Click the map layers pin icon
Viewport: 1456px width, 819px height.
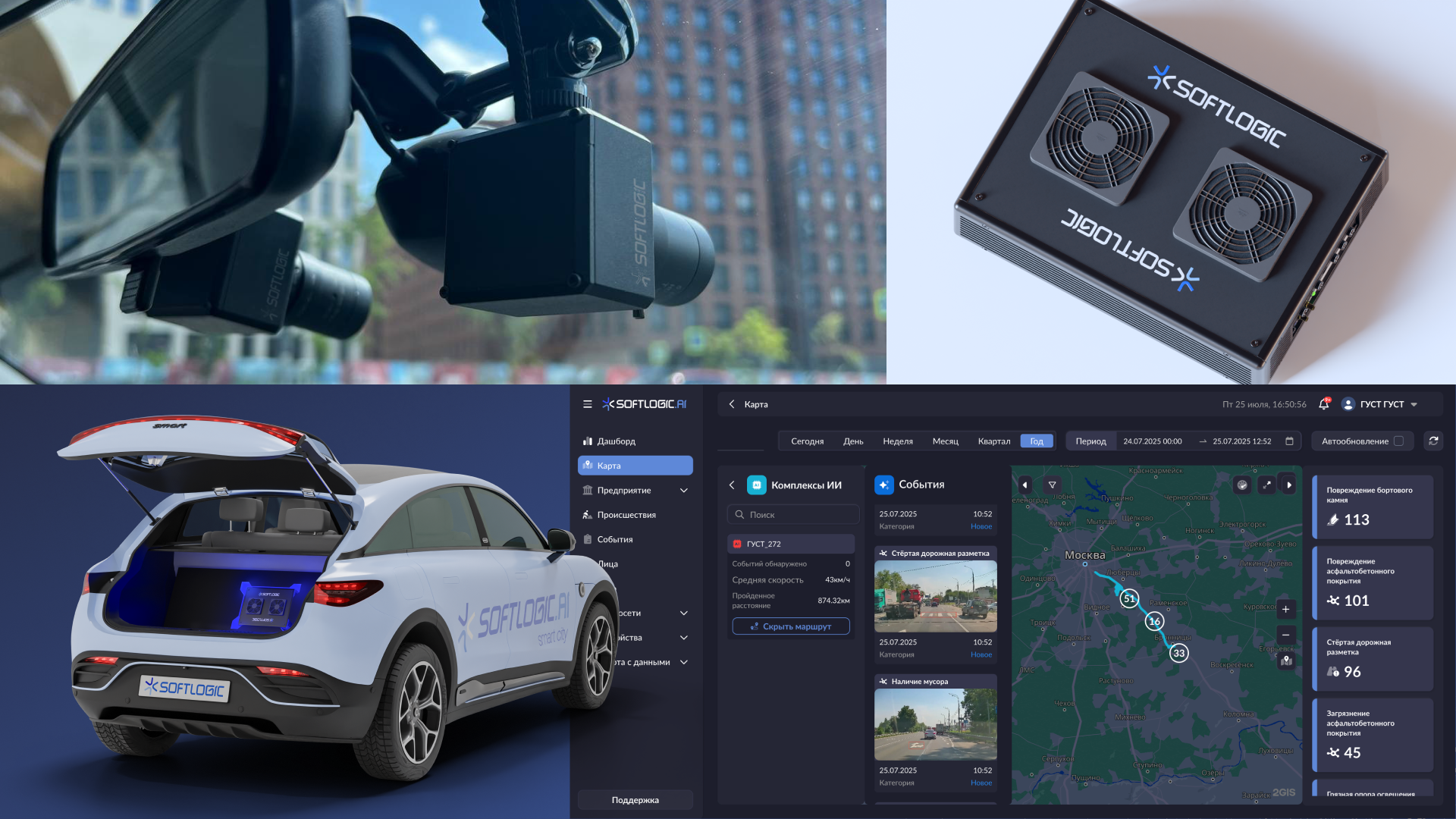point(1286,661)
